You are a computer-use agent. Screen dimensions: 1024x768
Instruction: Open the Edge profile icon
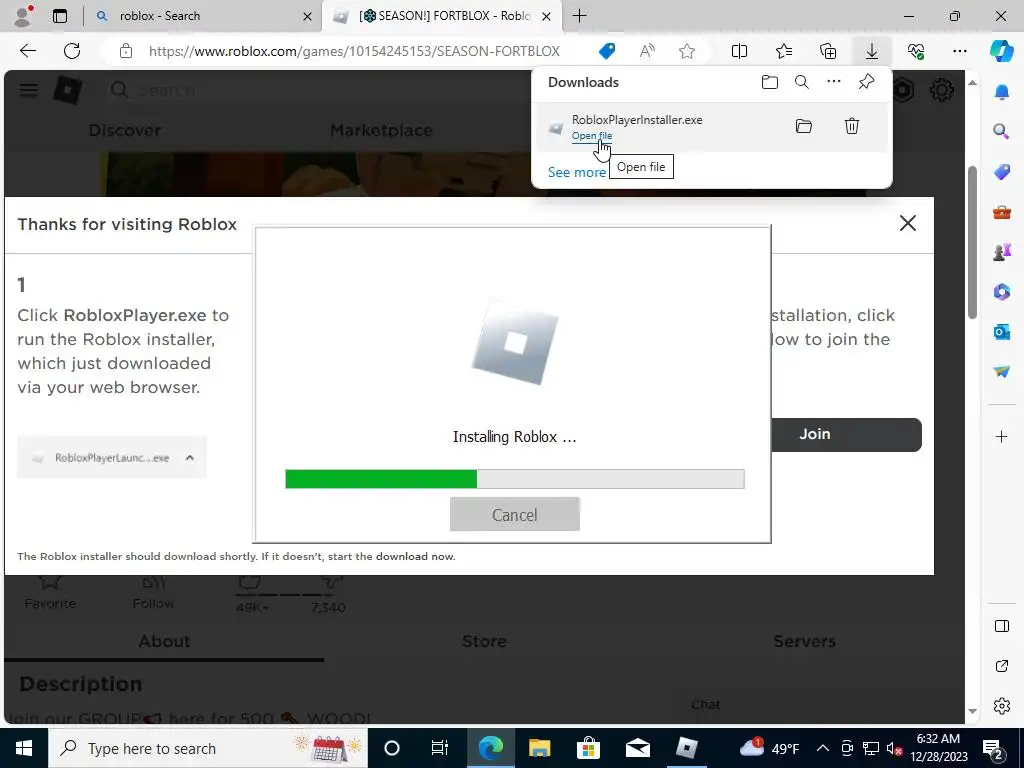click(24, 16)
